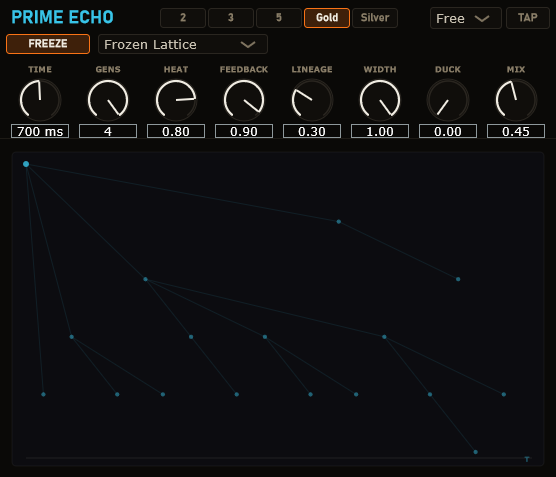Screen dimensions: 556x477
Task: Click the DUCK knob
Action: click(x=448, y=100)
